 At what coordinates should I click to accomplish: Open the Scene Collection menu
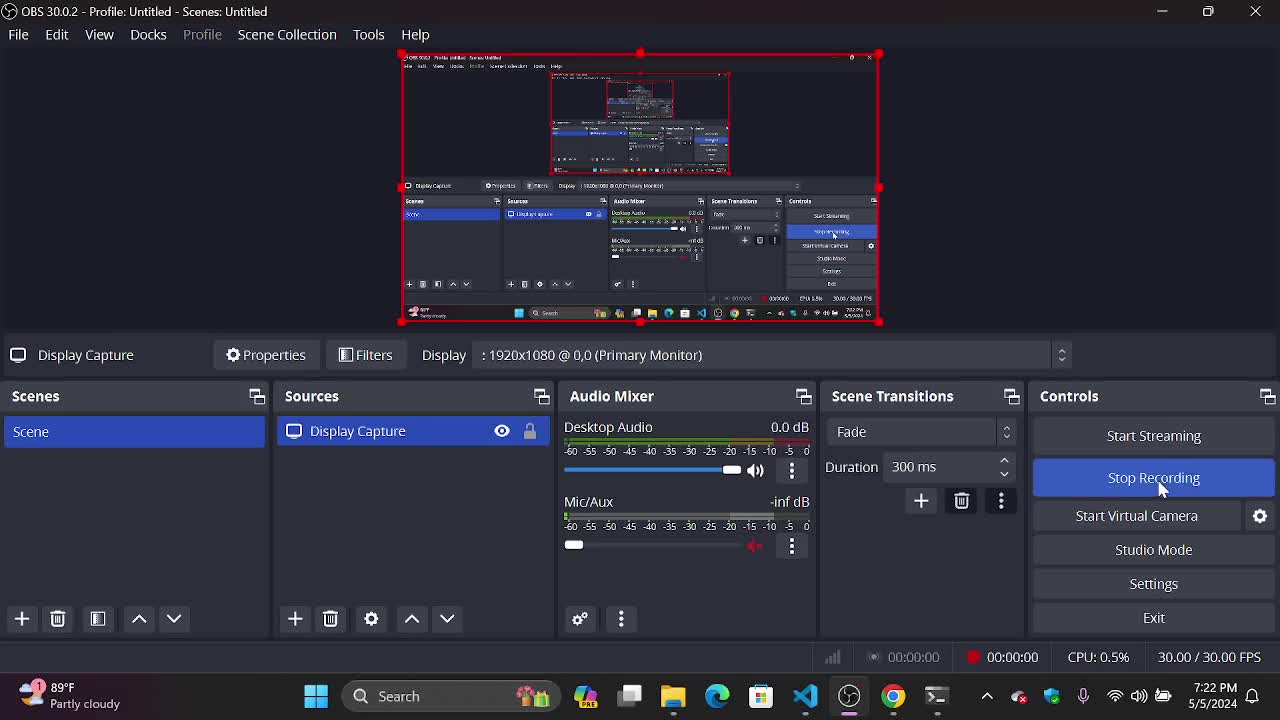pyautogui.click(x=287, y=35)
